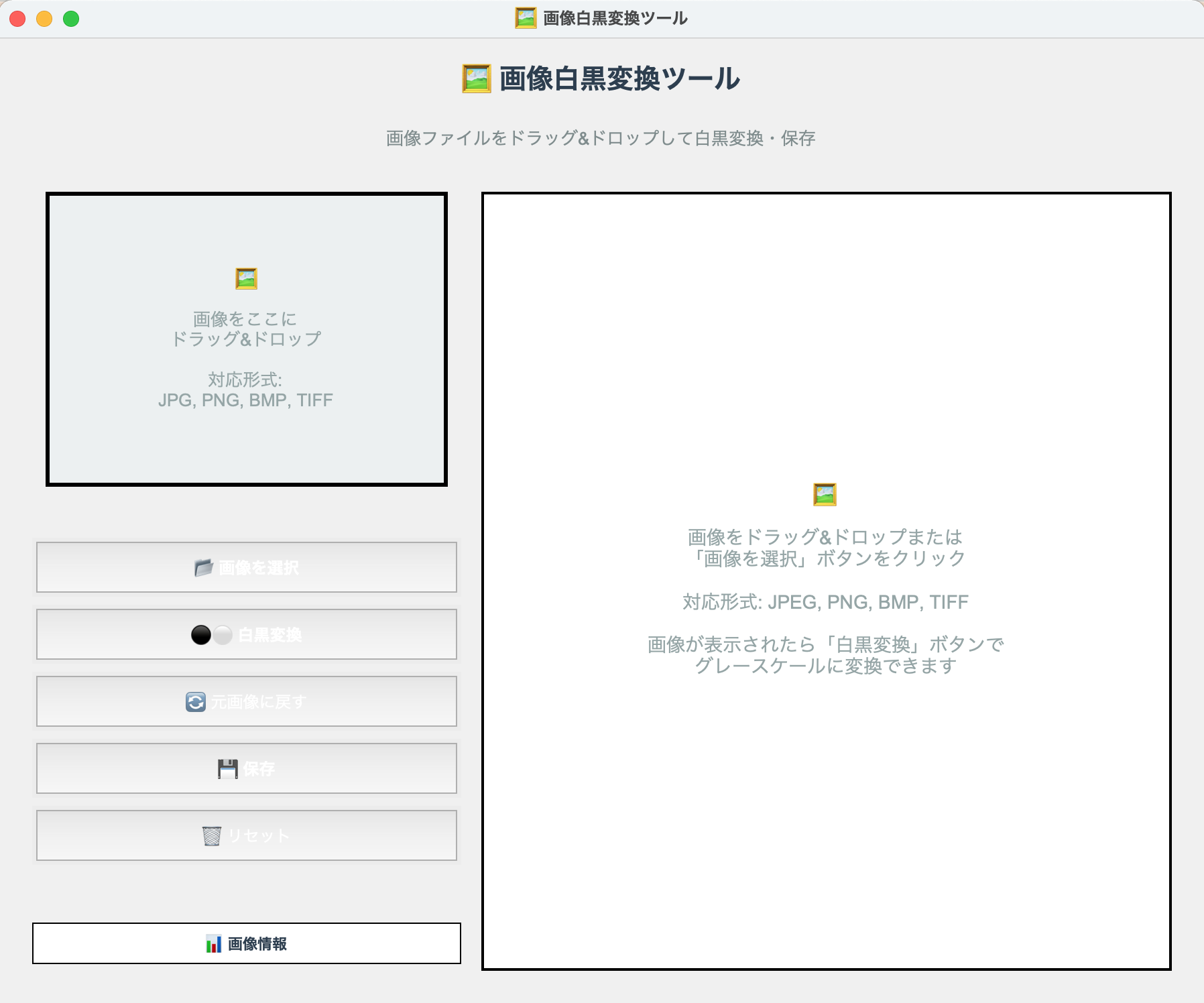
Task: Open the 画像情報 panel
Action: pyautogui.click(x=246, y=943)
